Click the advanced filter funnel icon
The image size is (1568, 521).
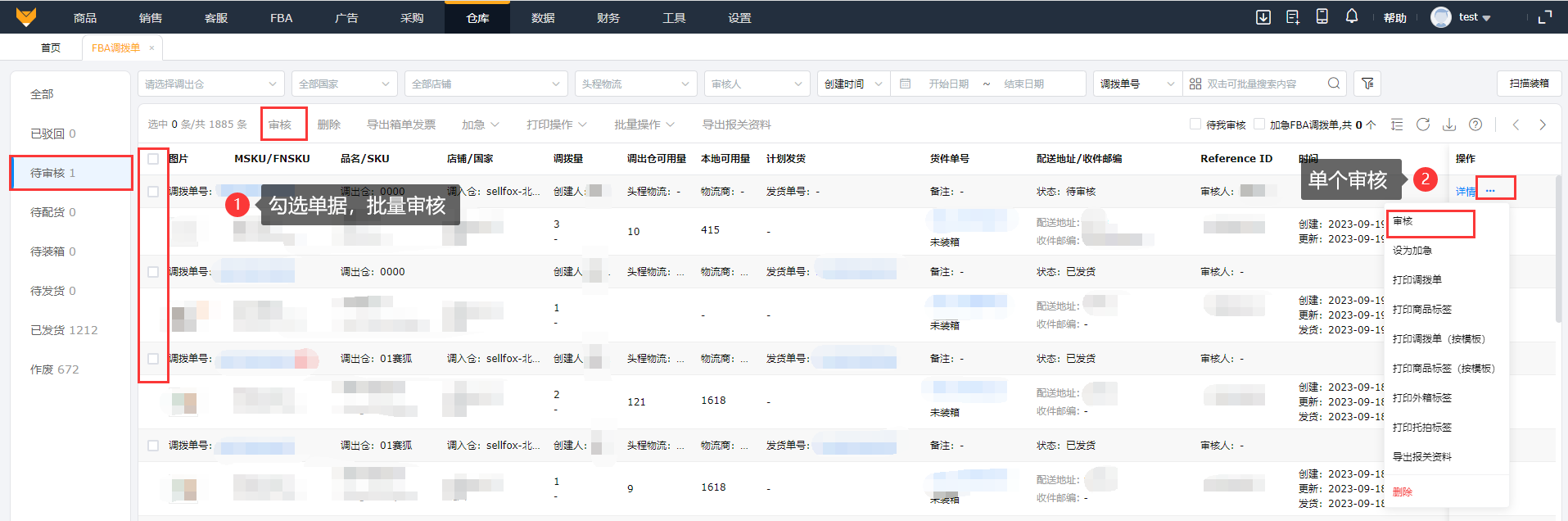[x=1367, y=84]
